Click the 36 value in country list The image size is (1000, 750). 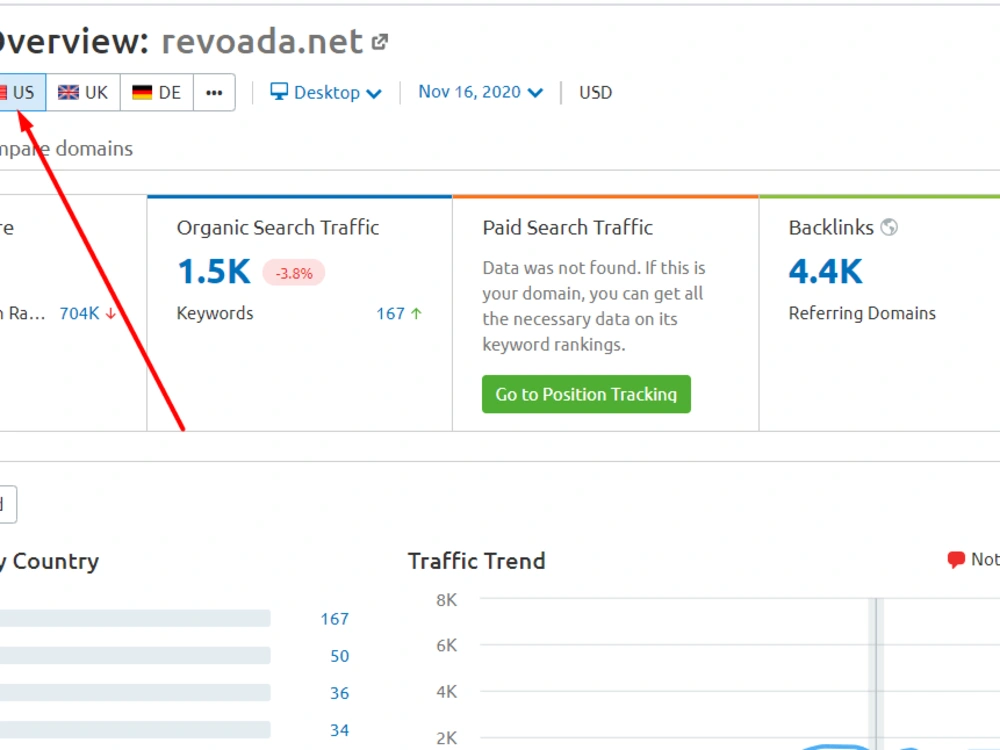click(x=339, y=693)
